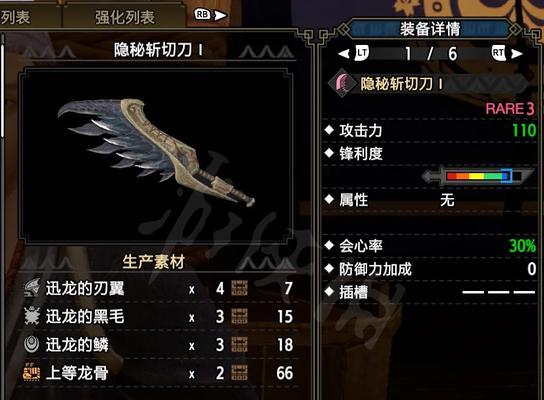Viewport: 544px width, 400px height.
Task: Click the item box icon beside count 7
Action: pyautogui.click(x=239, y=288)
